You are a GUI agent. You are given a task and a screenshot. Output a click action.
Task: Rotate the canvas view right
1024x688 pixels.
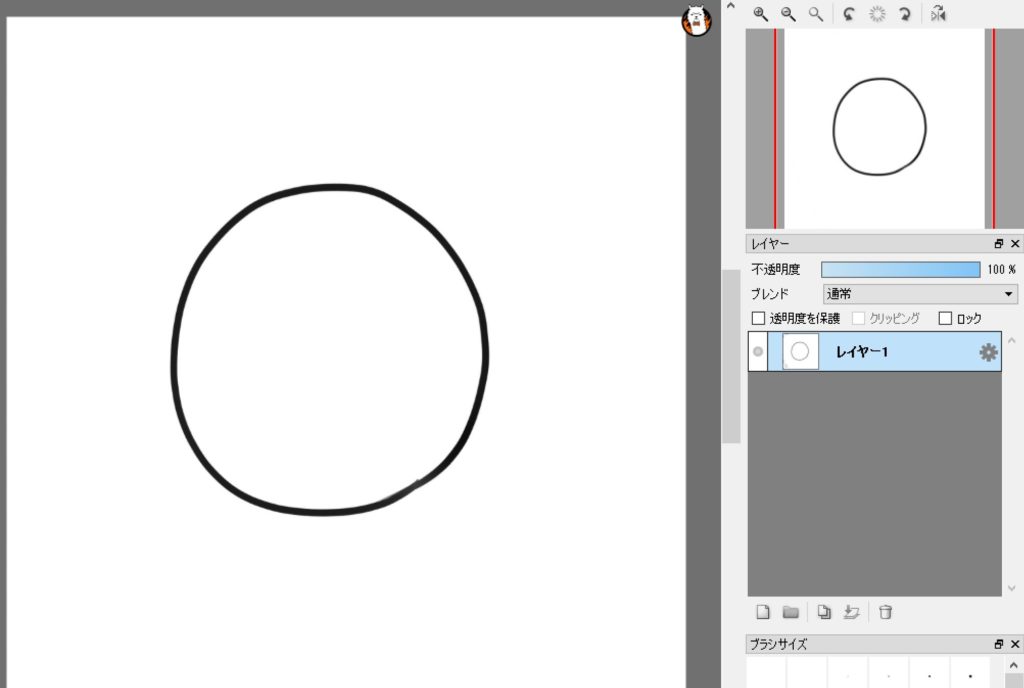tap(905, 14)
